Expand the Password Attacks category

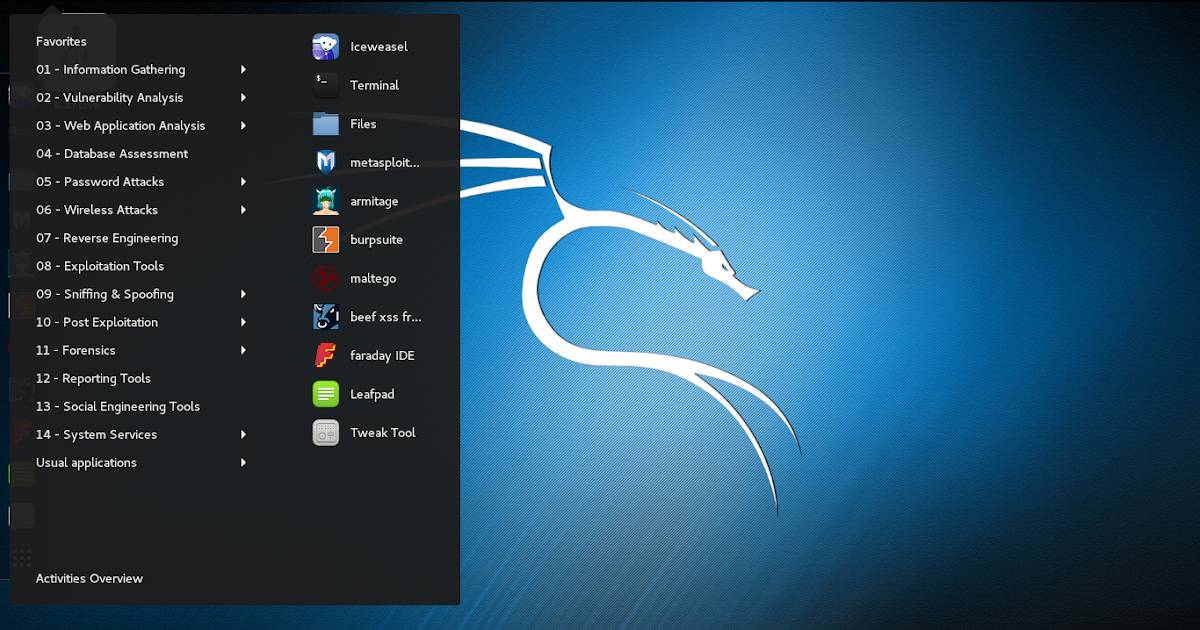pyautogui.click(x=100, y=181)
